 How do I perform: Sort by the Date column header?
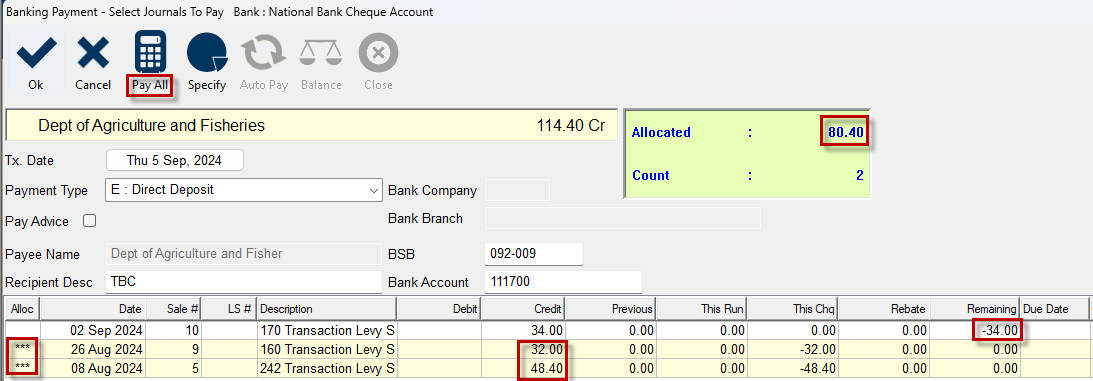coord(93,309)
